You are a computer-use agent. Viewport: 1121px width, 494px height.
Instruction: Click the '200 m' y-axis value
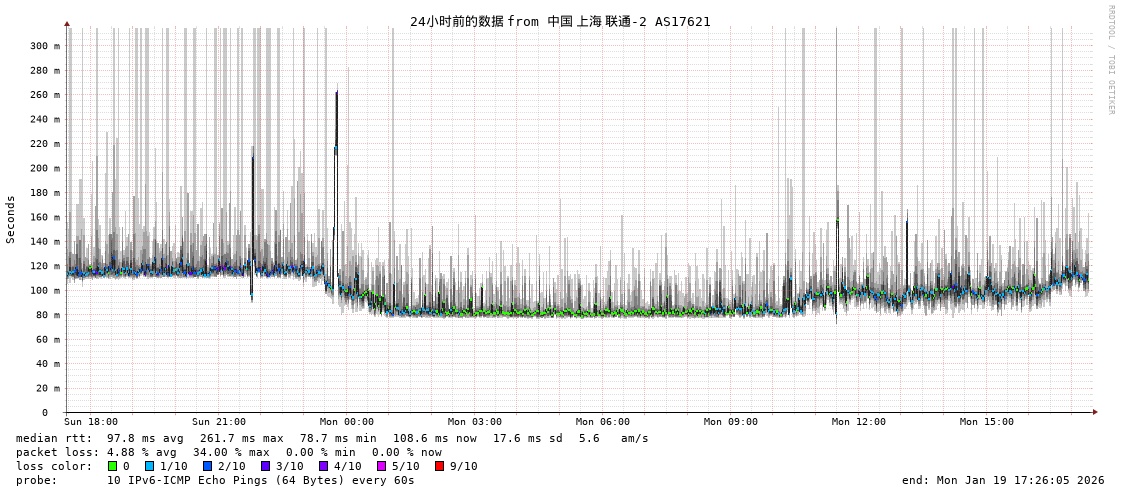tap(44, 168)
